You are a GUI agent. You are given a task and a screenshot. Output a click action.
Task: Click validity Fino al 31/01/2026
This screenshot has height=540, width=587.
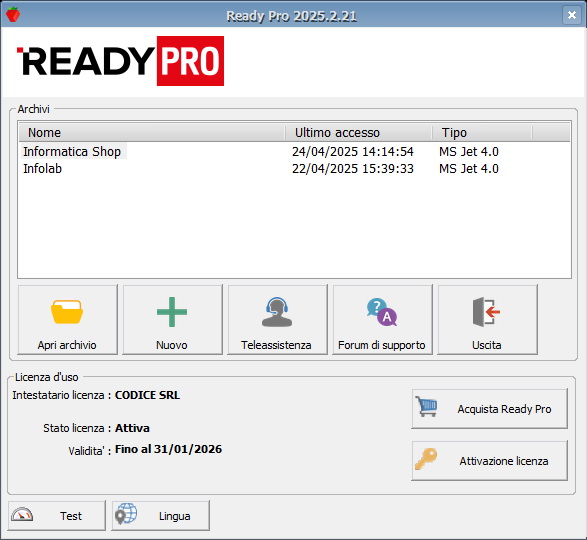(168, 449)
